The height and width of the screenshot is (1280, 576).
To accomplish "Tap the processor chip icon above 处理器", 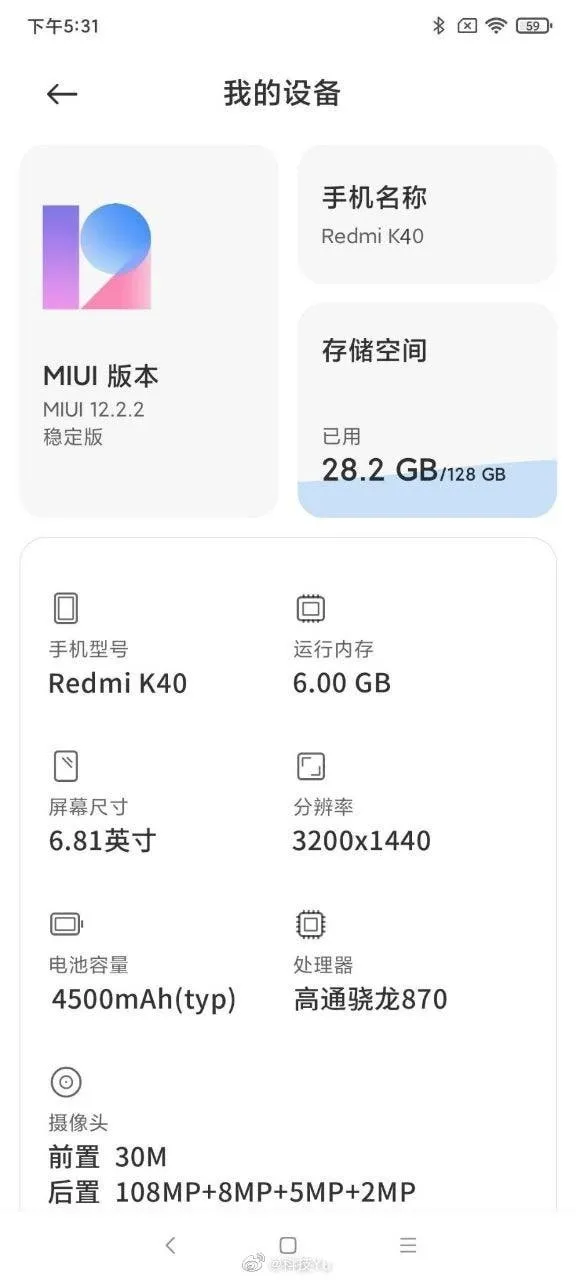I will pos(309,923).
